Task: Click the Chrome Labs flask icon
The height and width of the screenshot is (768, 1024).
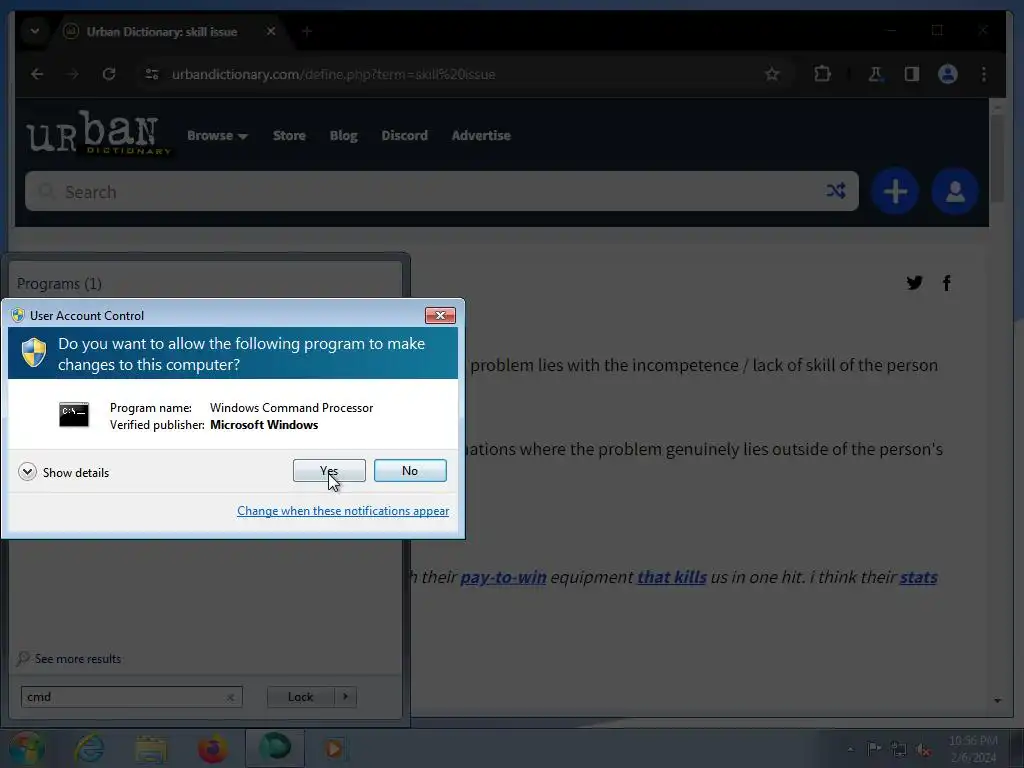Action: (x=875, y=74)
